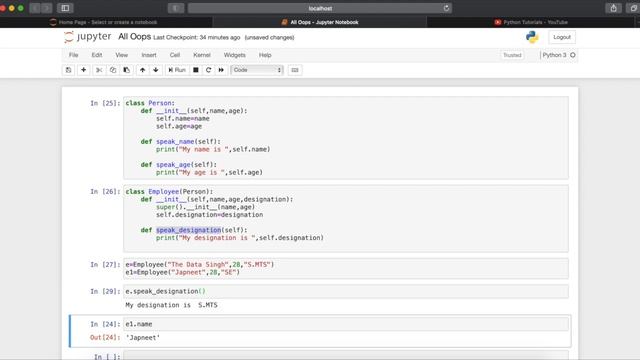Open the browser tab overview icon
Viewport: 640px width, 360px height.
(x=634, y=8)
